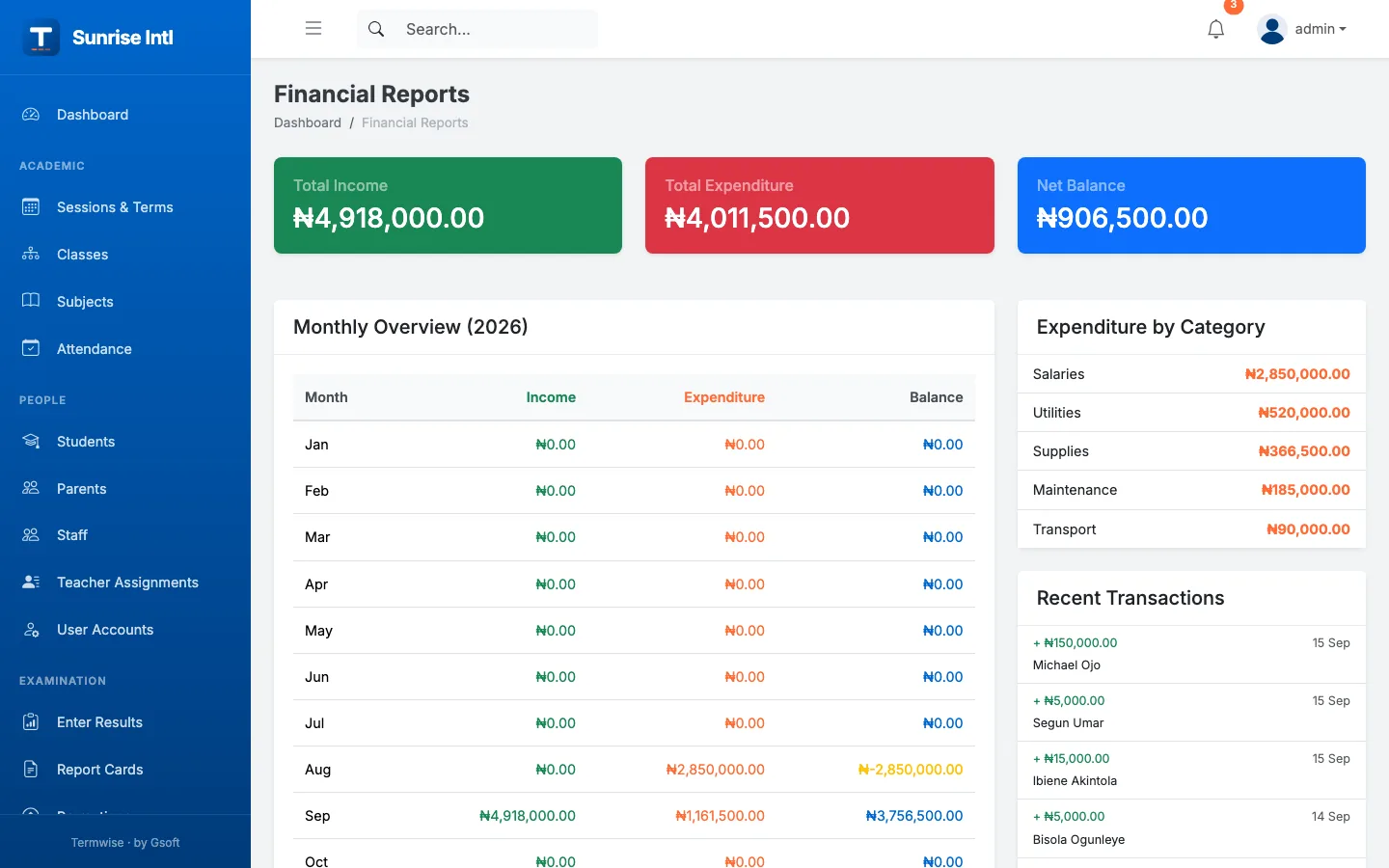Focus the Search input field
Screen dimensions: 1389x868
pyautogui.click(x=497, y=29)
